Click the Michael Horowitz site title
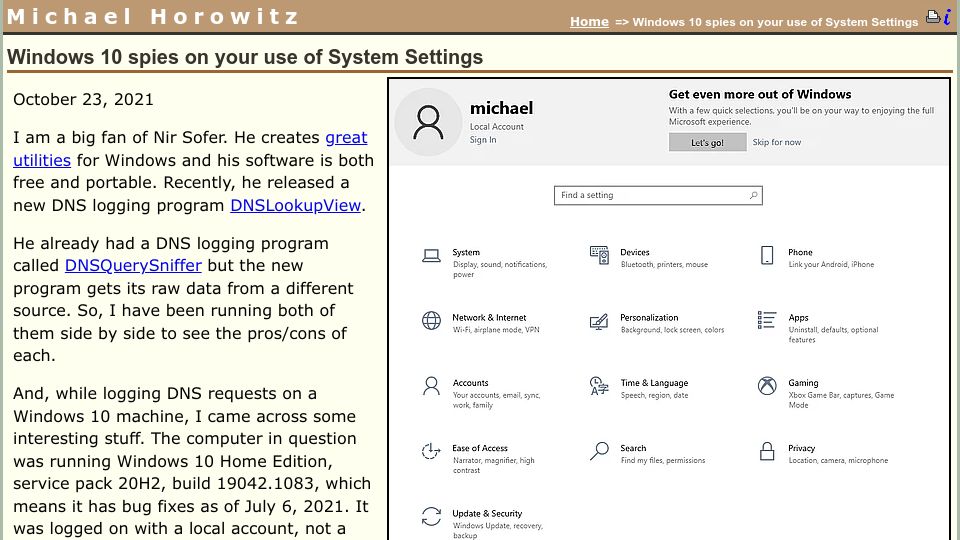Image resolution: width=960 pixels, height=540 pixels. click(152, 17)
